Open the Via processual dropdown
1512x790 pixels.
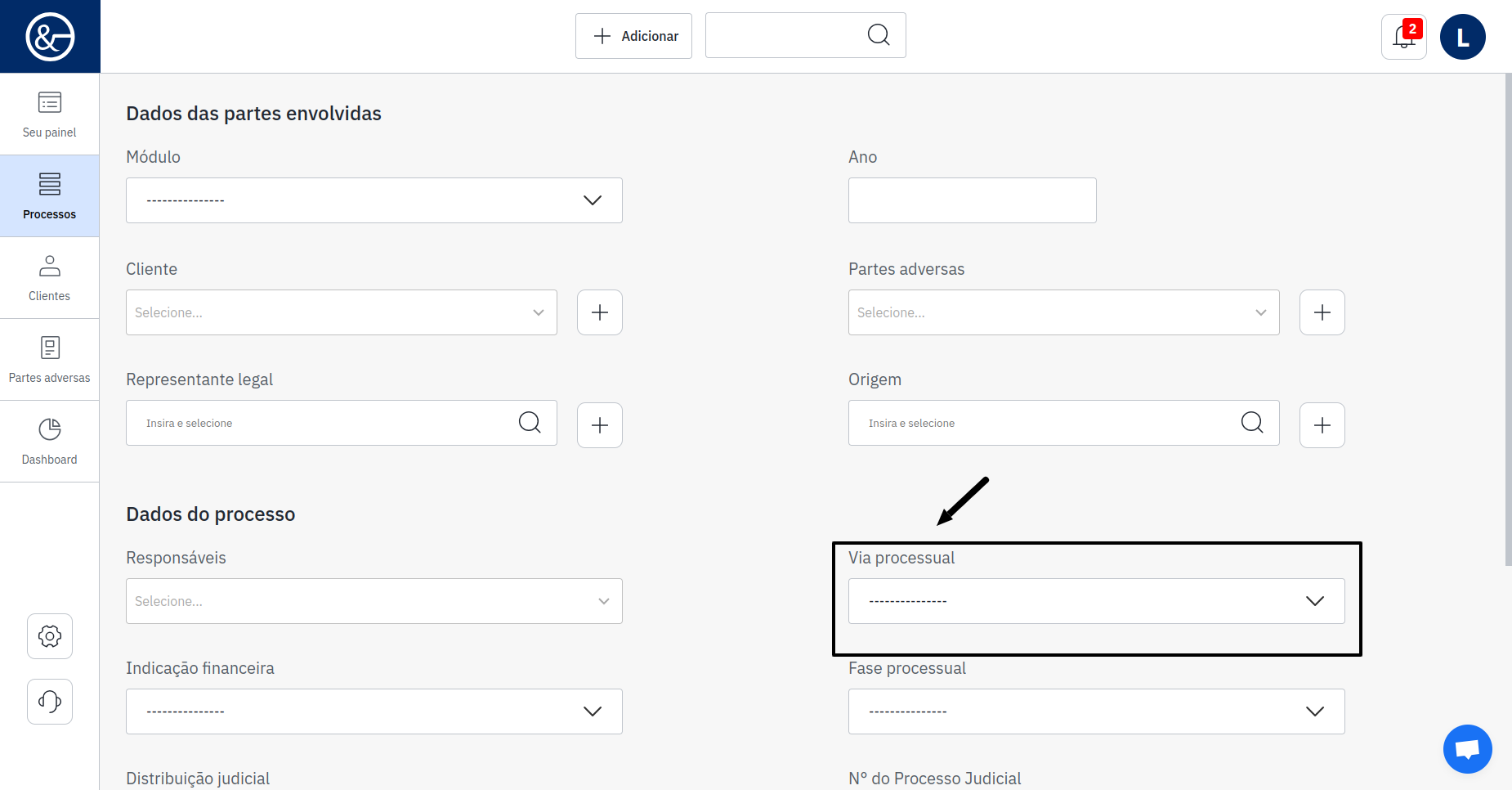[1096, 601]
